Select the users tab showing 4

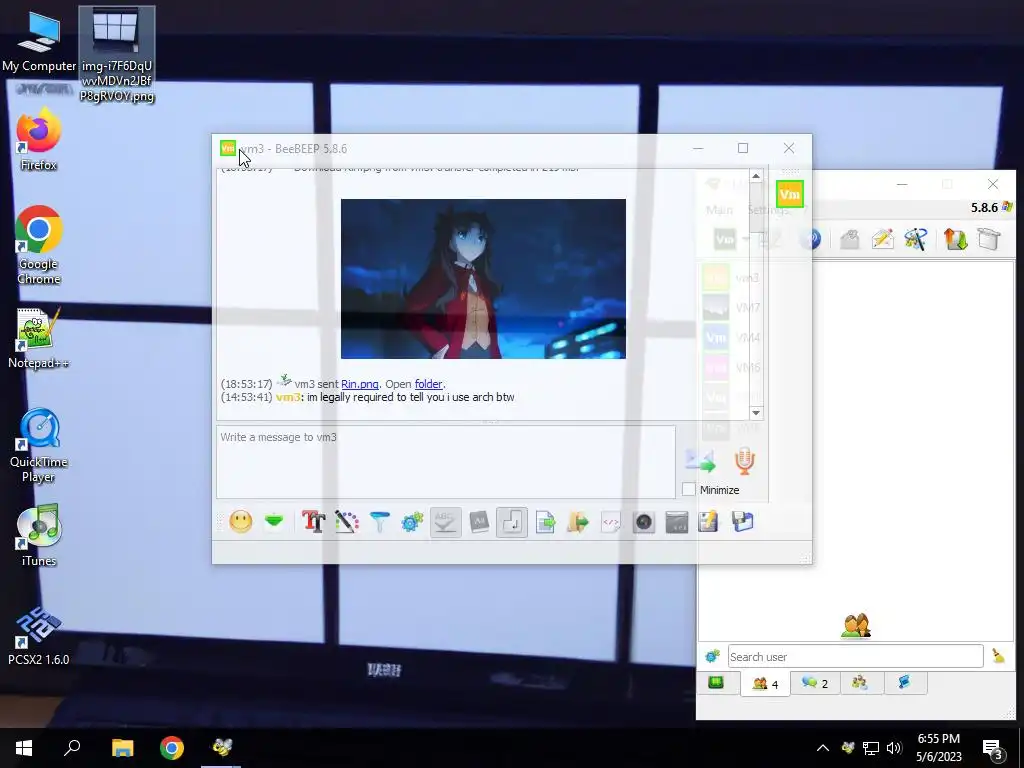765,684
